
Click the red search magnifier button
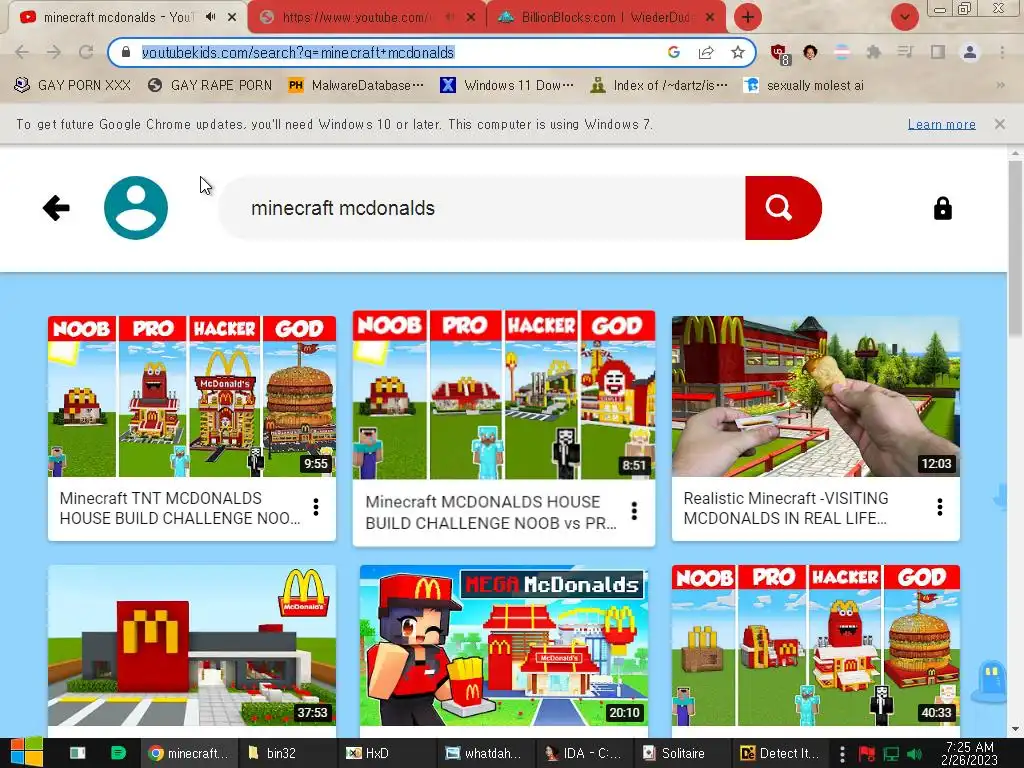pos(782,208)
